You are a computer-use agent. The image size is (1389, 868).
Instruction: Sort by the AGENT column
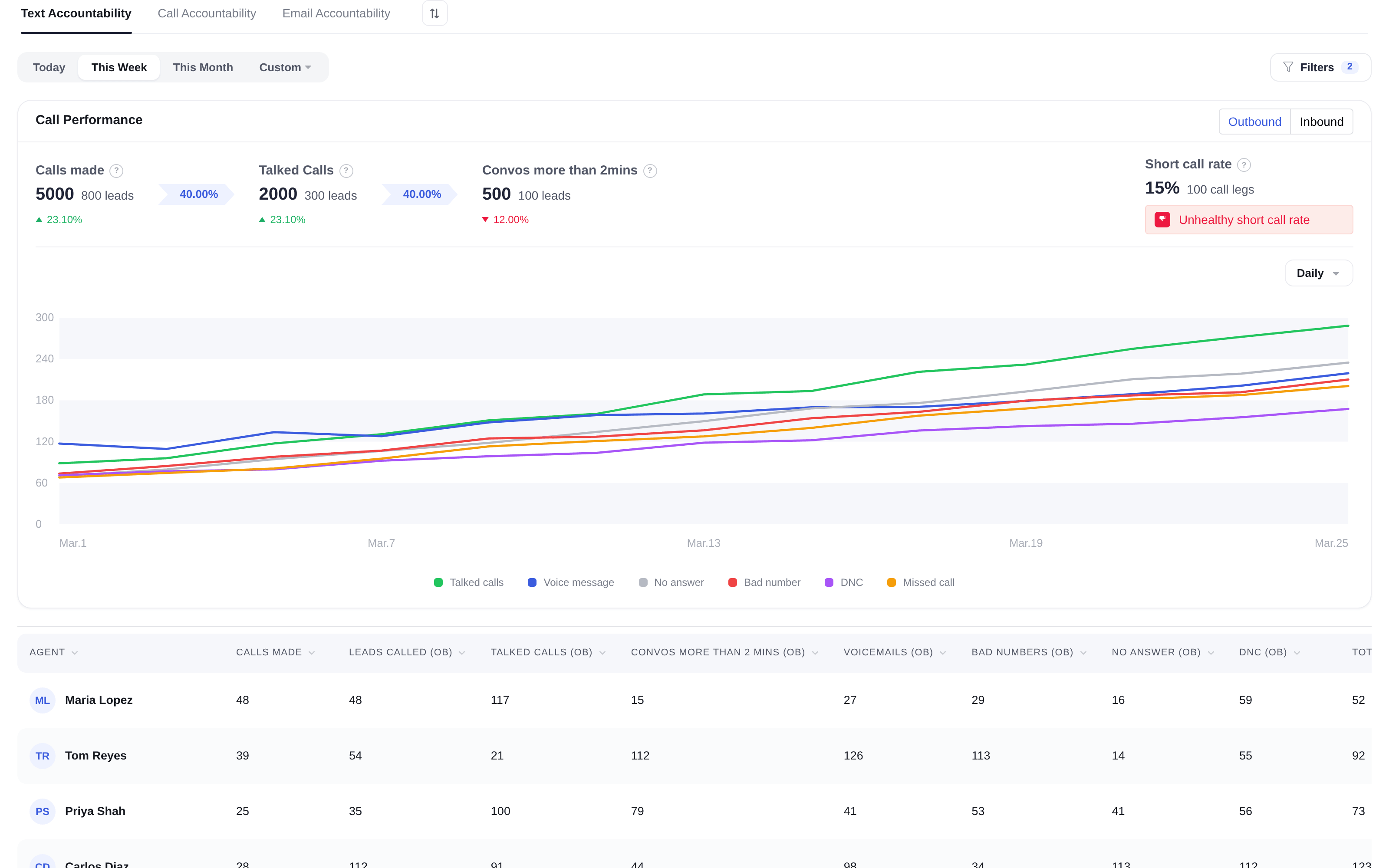(x=53, y=652)
